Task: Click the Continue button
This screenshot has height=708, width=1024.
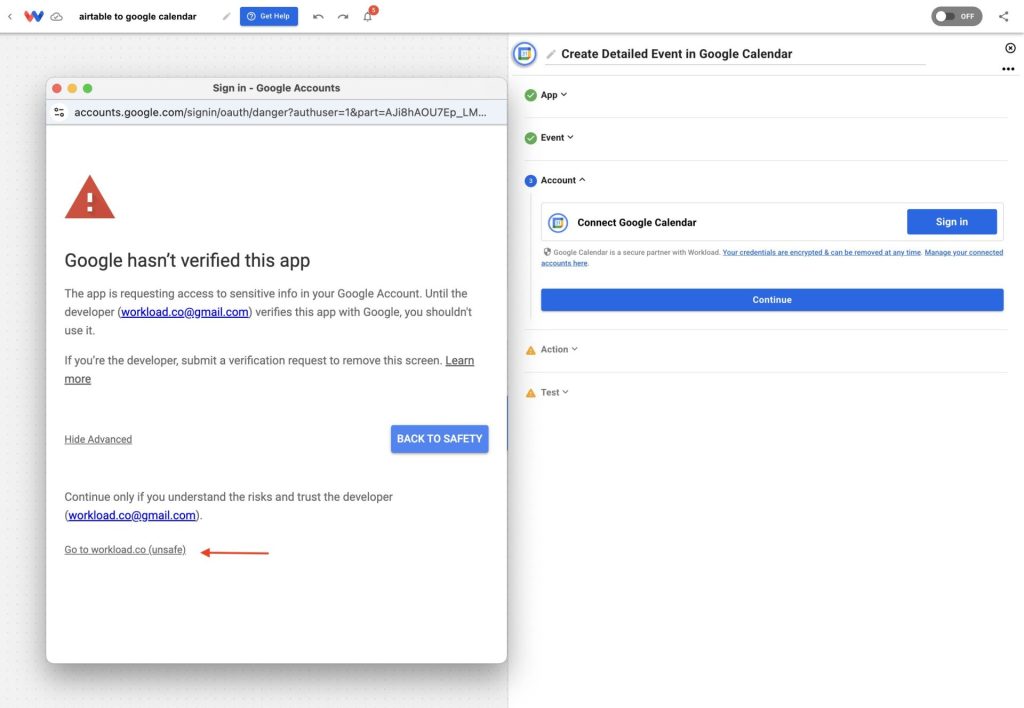Action: [772, 300]
